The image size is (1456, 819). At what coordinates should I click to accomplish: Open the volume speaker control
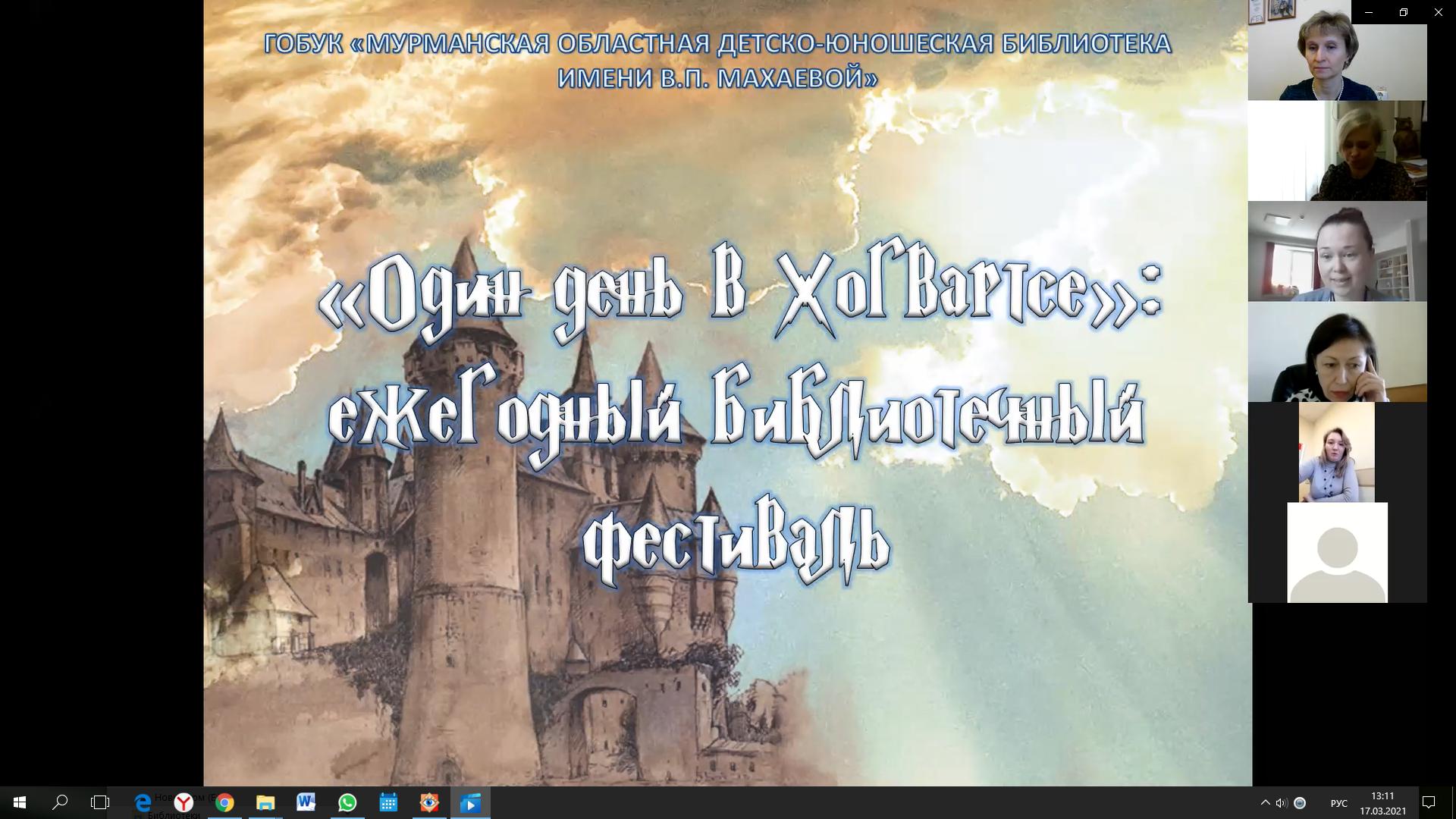(x=1282, y=802)
